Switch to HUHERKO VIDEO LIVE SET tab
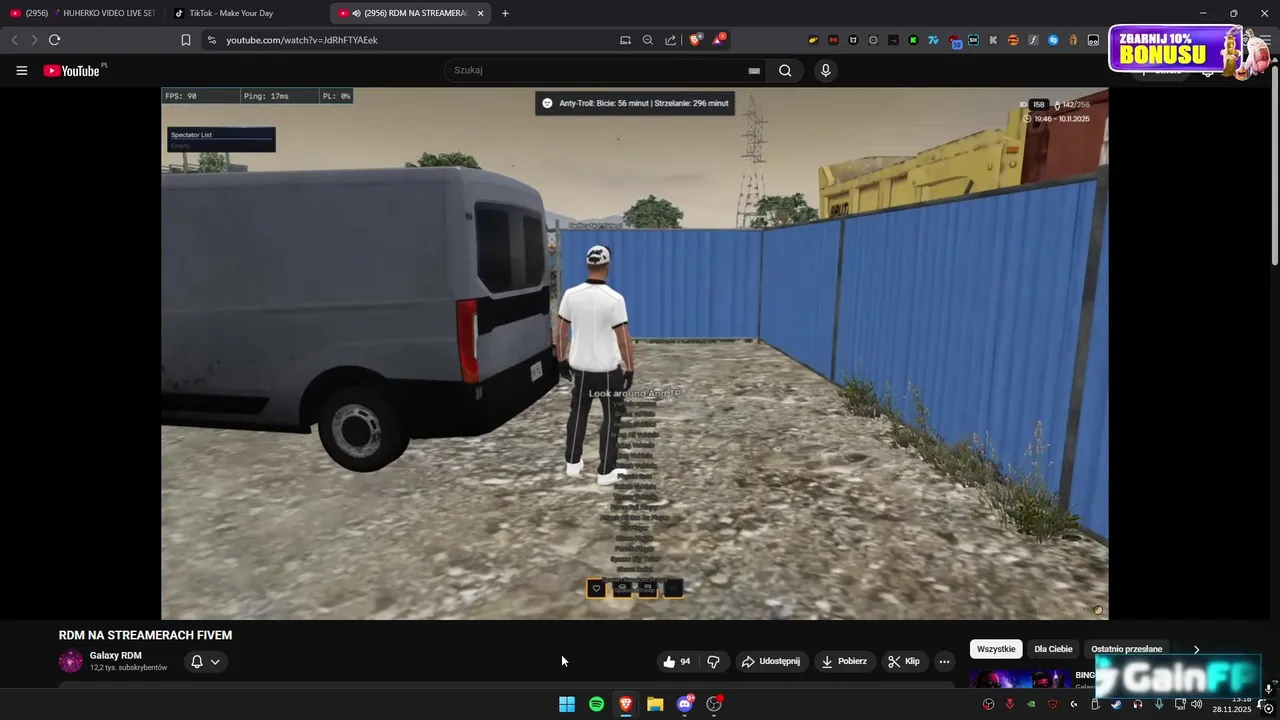This screenshot has width=1280, height=720. click(82, 13)
